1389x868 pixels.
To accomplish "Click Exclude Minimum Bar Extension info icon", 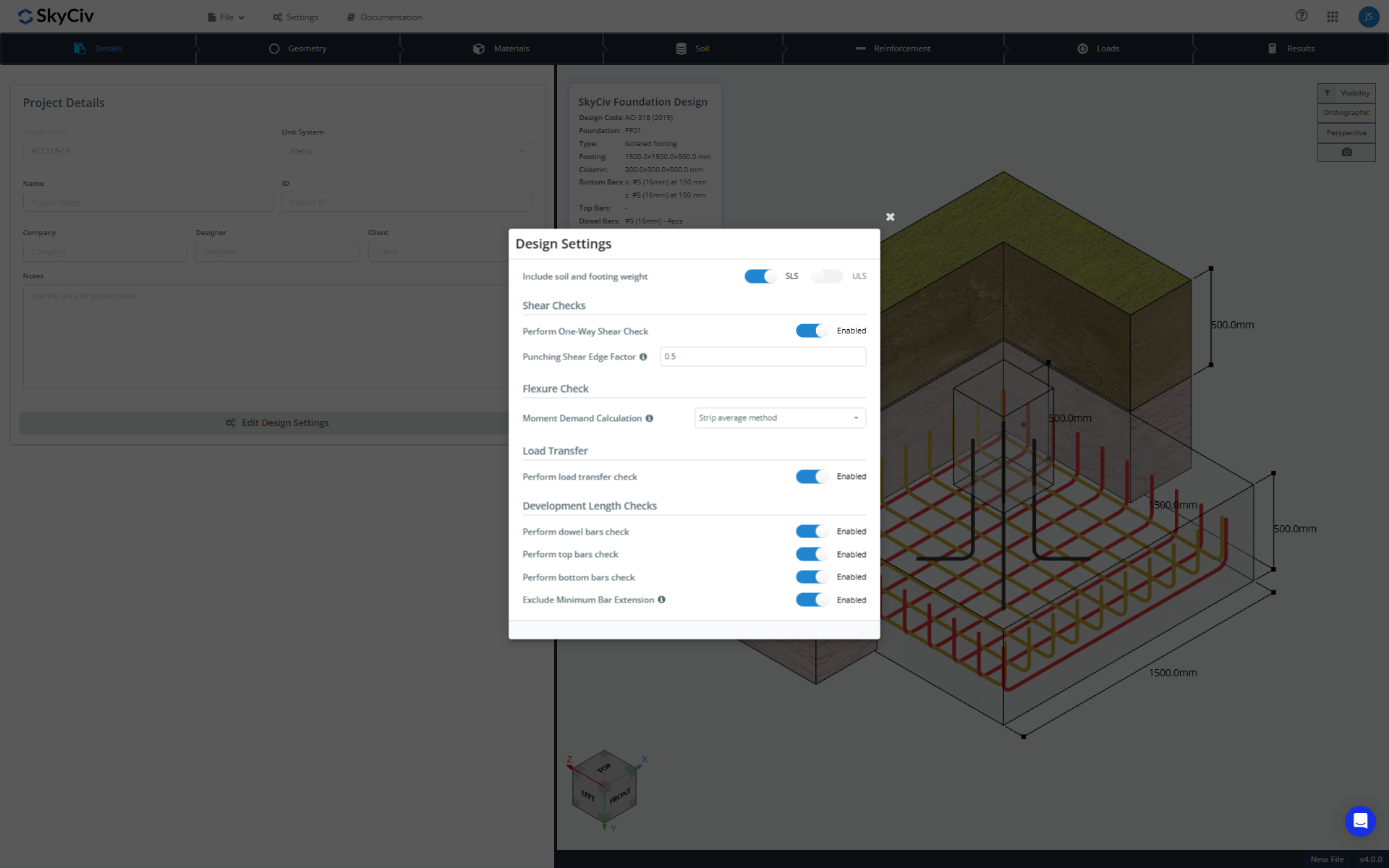I will (661, 600).
